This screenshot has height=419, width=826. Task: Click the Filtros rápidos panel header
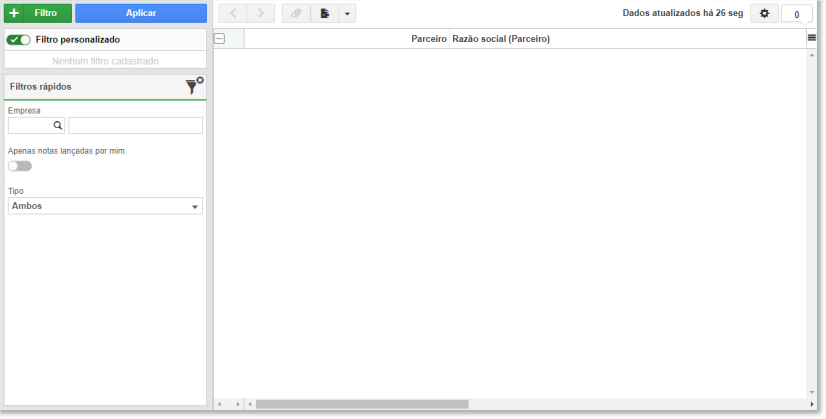click(105, 86)
